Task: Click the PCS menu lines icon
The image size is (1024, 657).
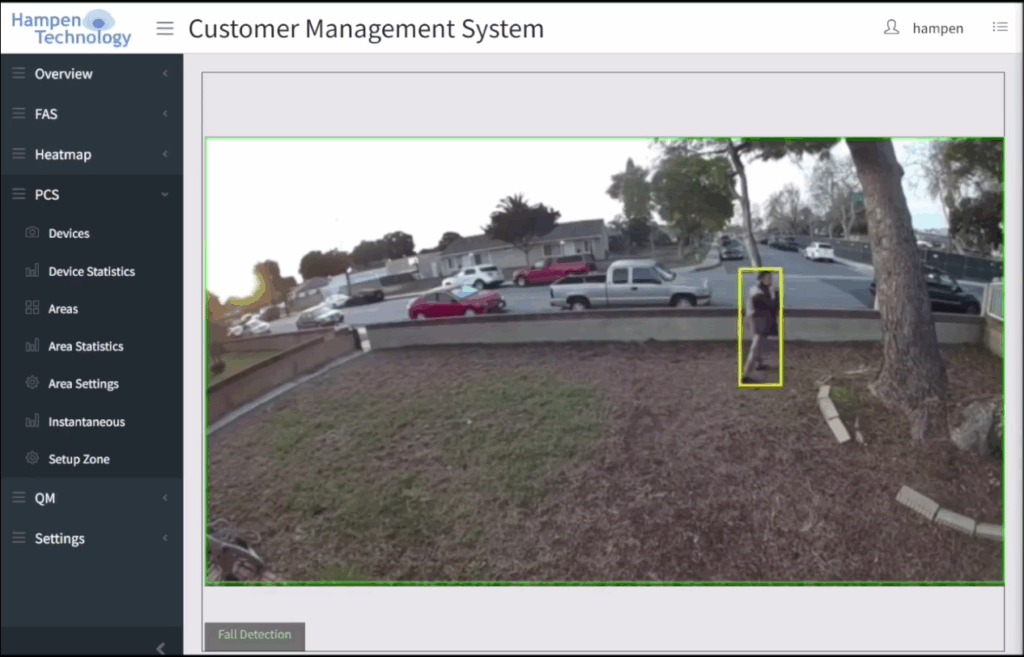Action: (18, 194)
